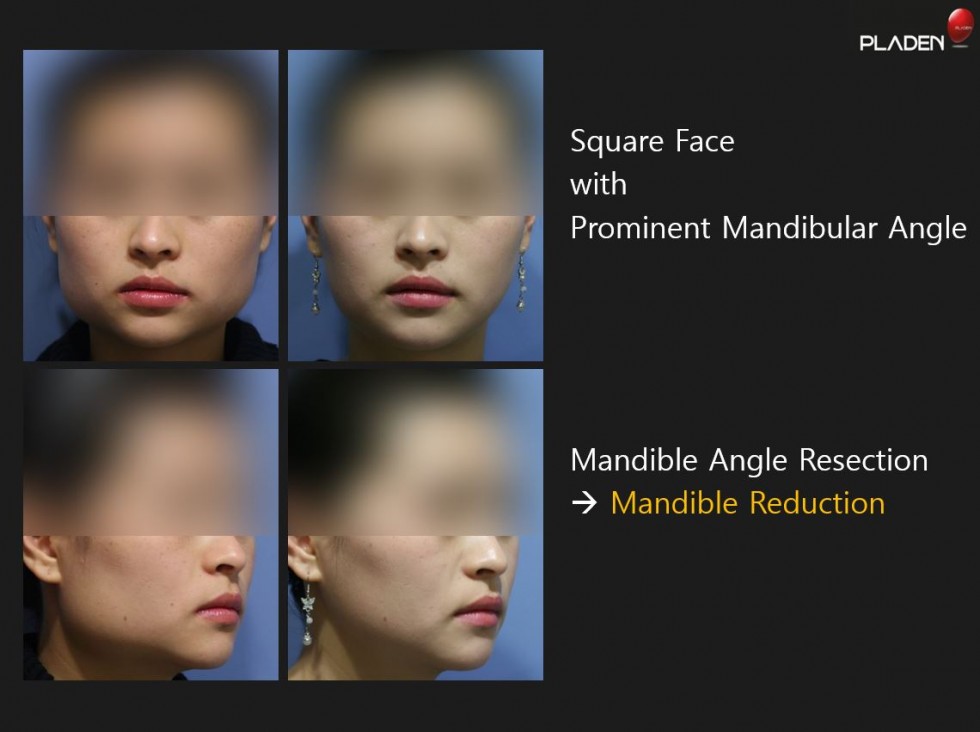Click the ear in the bottom-left profile photo
The width and height of the screenshot is (980, 732).
41,558
